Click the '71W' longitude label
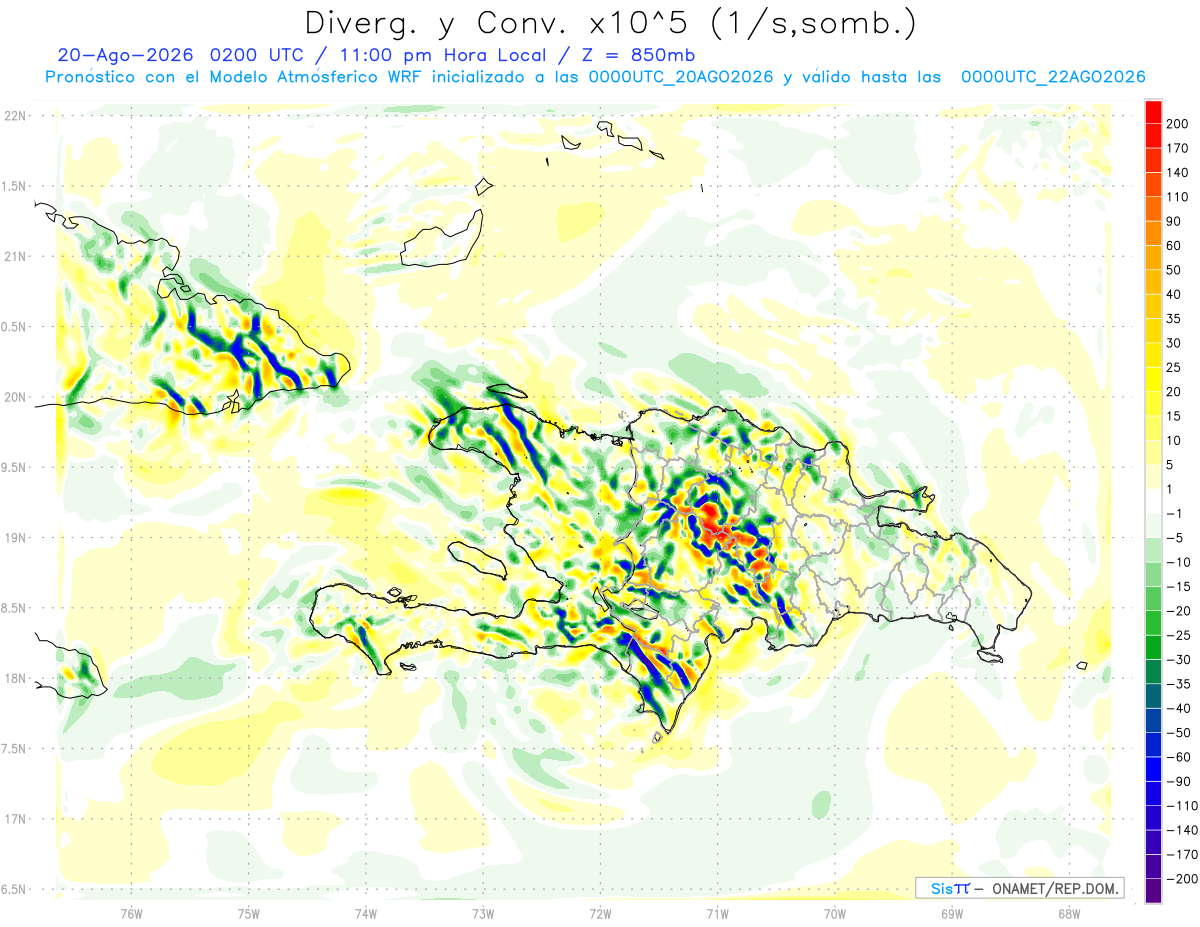This screenshot has width=1200, height=927. pos(717,913)
